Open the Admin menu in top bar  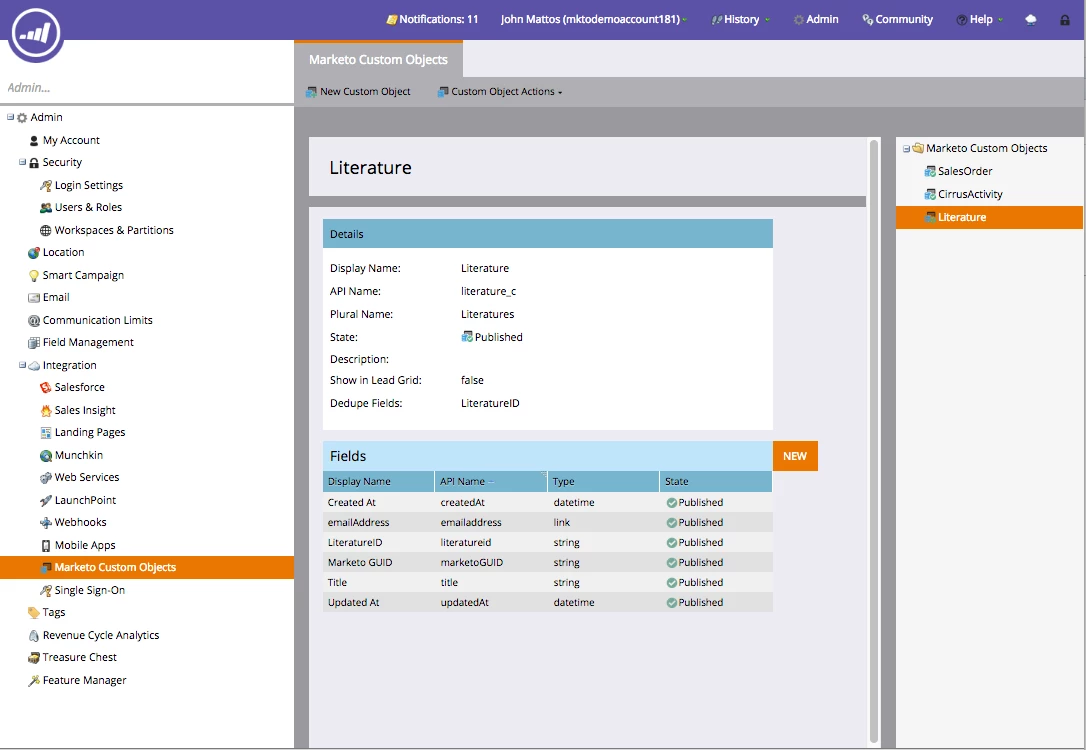click(x=816, y=19)
